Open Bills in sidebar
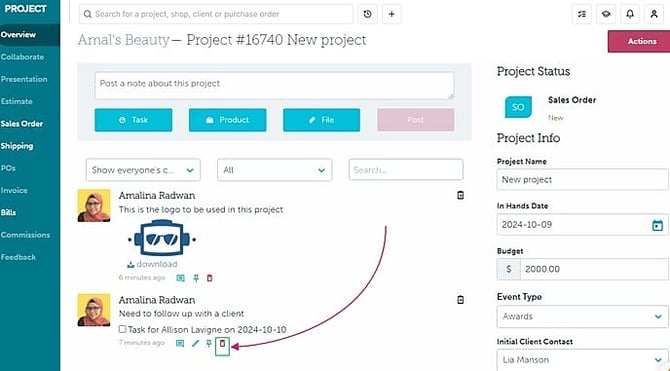The width and height of the screenshot is (670, 371). coord(9,212)
